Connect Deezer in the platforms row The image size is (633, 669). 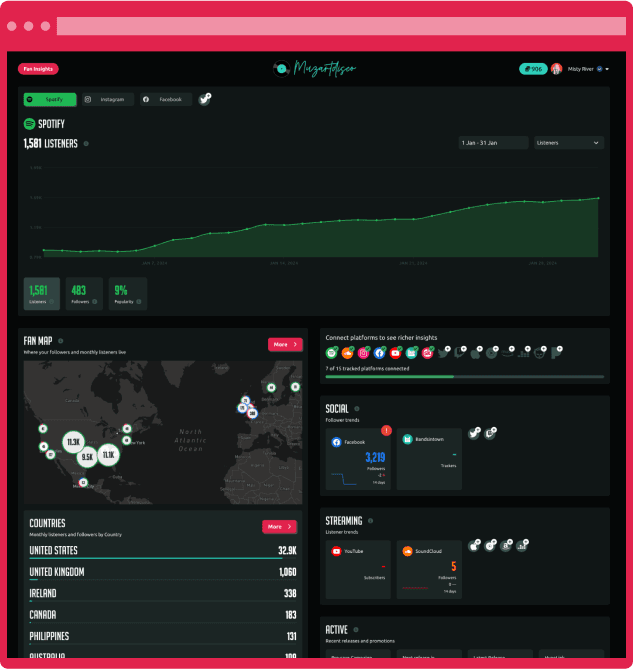click(524, 352)
